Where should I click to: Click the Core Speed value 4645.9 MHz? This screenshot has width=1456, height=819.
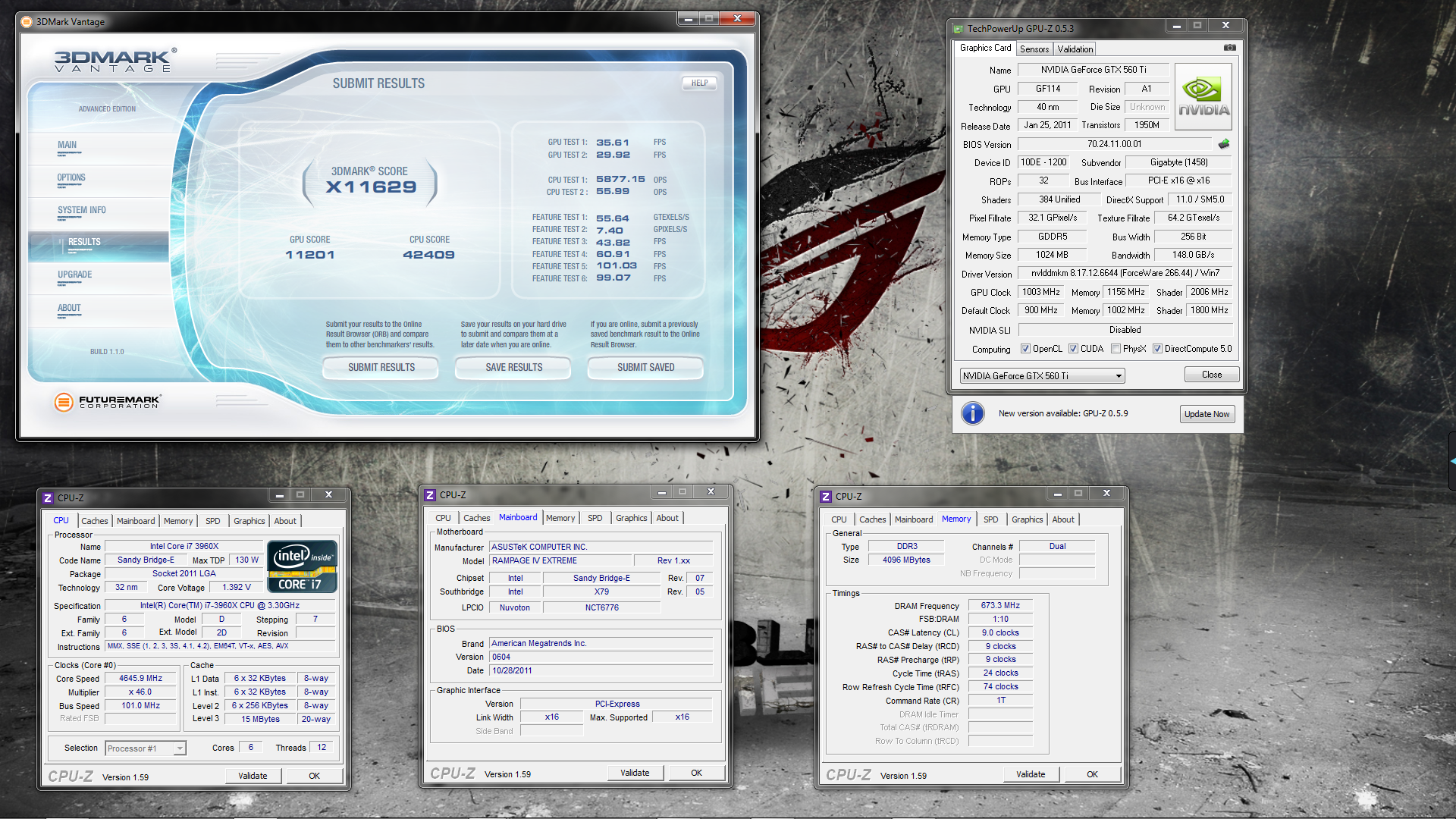click(140, 679)
